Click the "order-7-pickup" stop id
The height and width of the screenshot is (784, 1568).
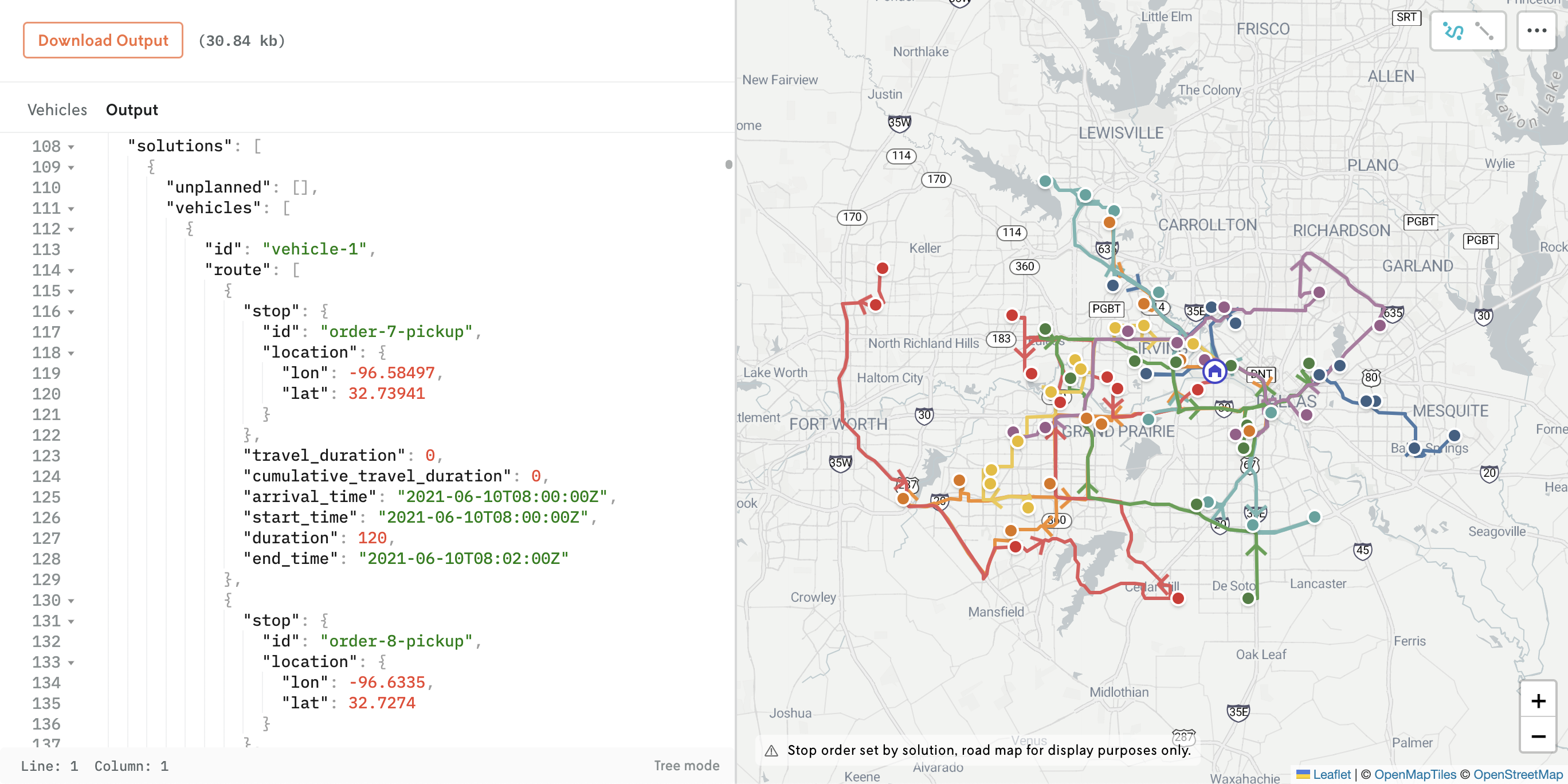pos(396,332)
